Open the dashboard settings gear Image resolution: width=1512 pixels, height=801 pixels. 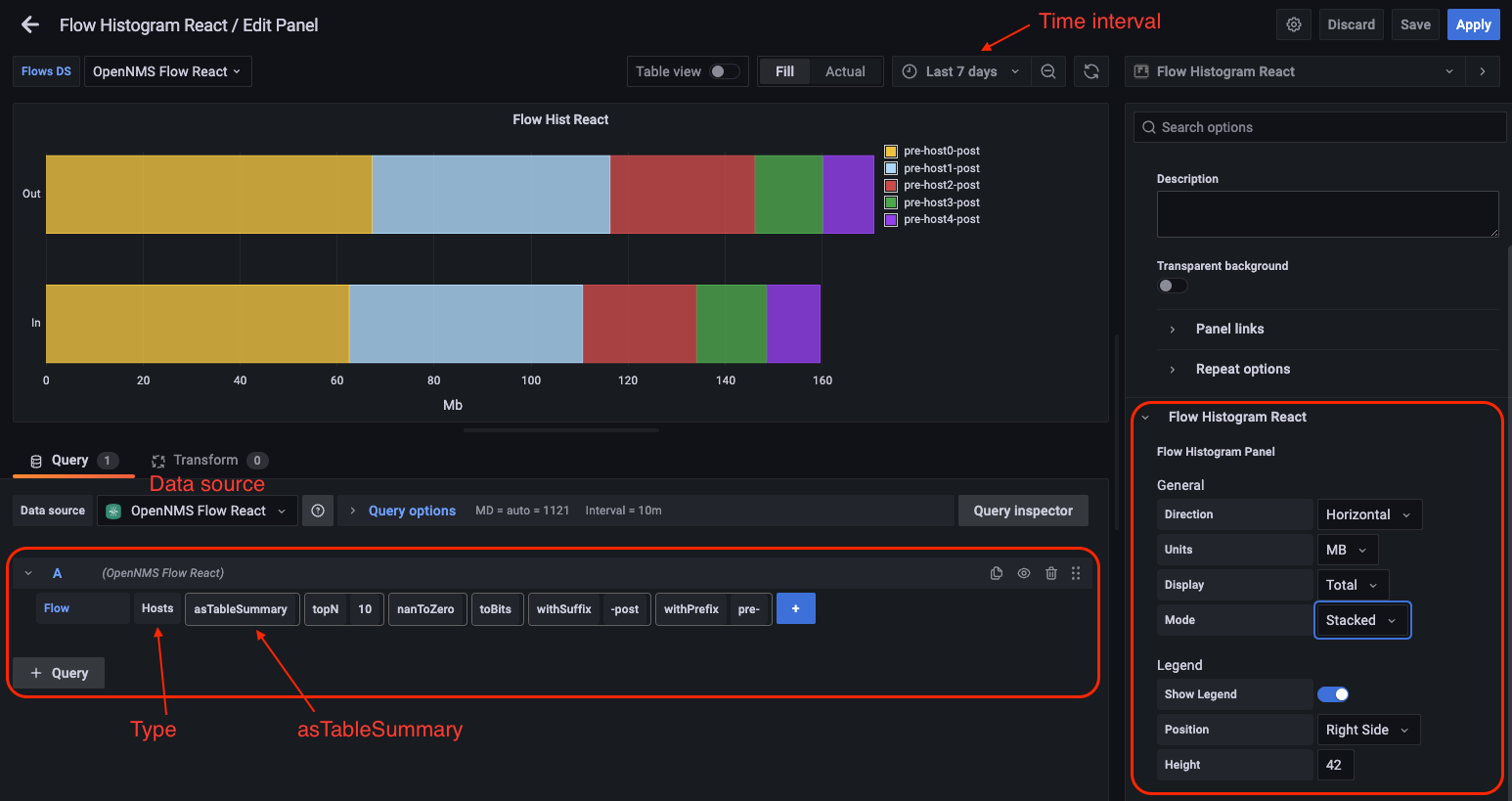[x=1293, y=24]
